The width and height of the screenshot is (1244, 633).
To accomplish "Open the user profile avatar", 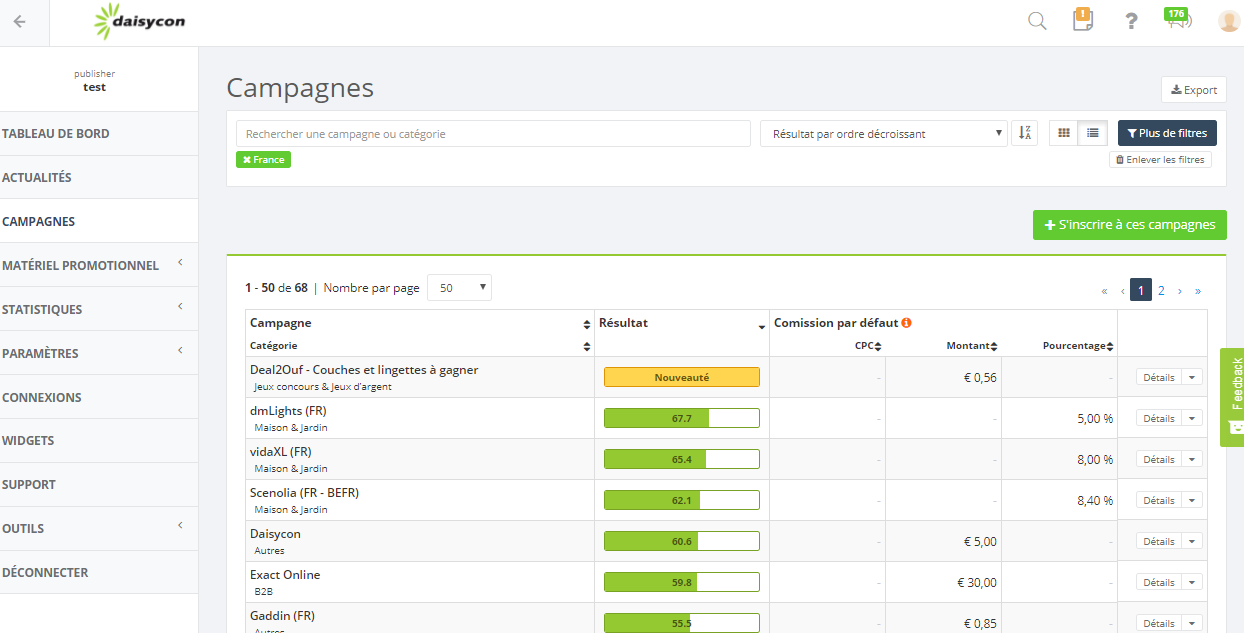I will click(1229, 21).
